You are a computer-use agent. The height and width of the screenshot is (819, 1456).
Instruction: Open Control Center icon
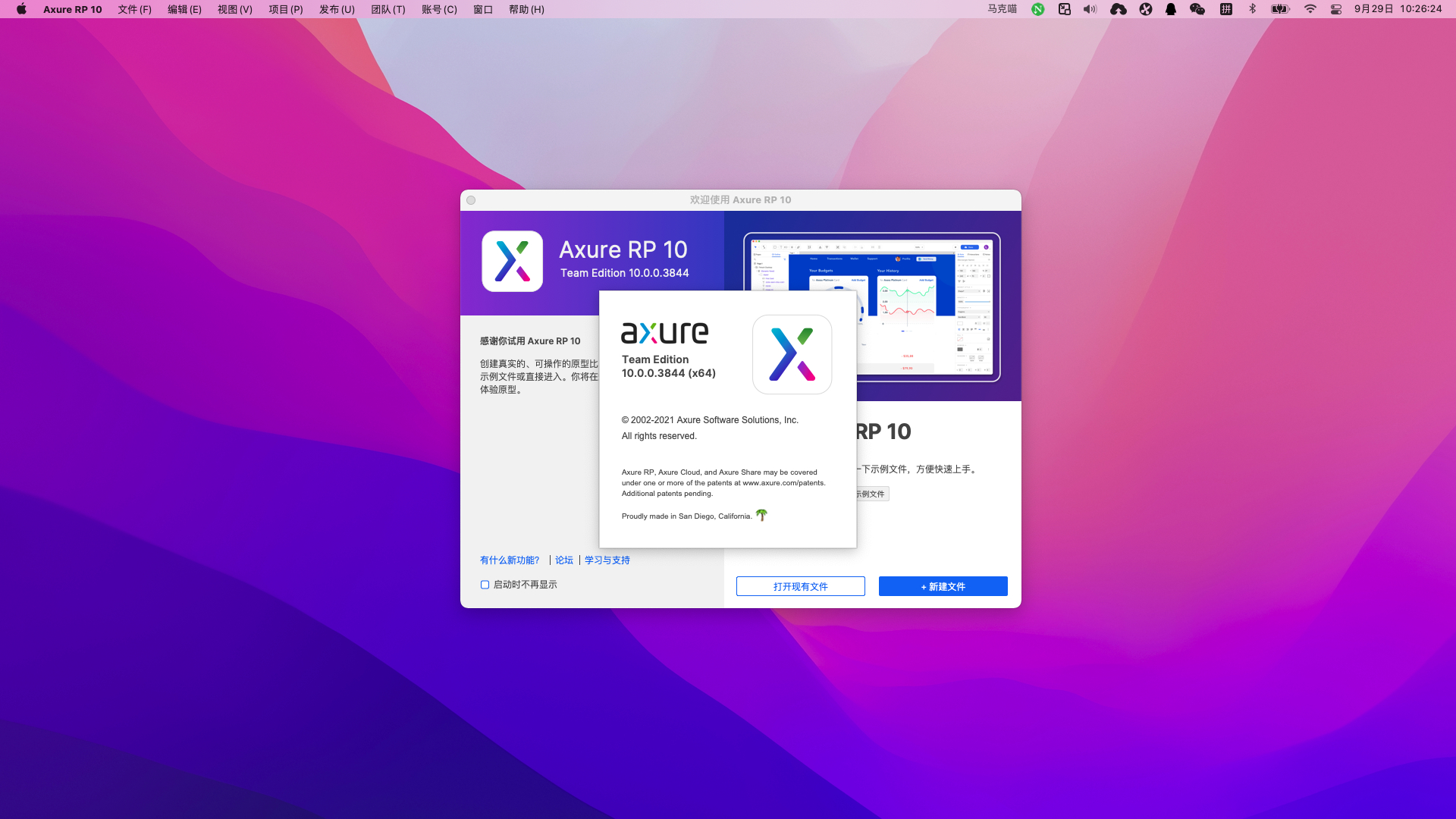(x=1336, y=9)
